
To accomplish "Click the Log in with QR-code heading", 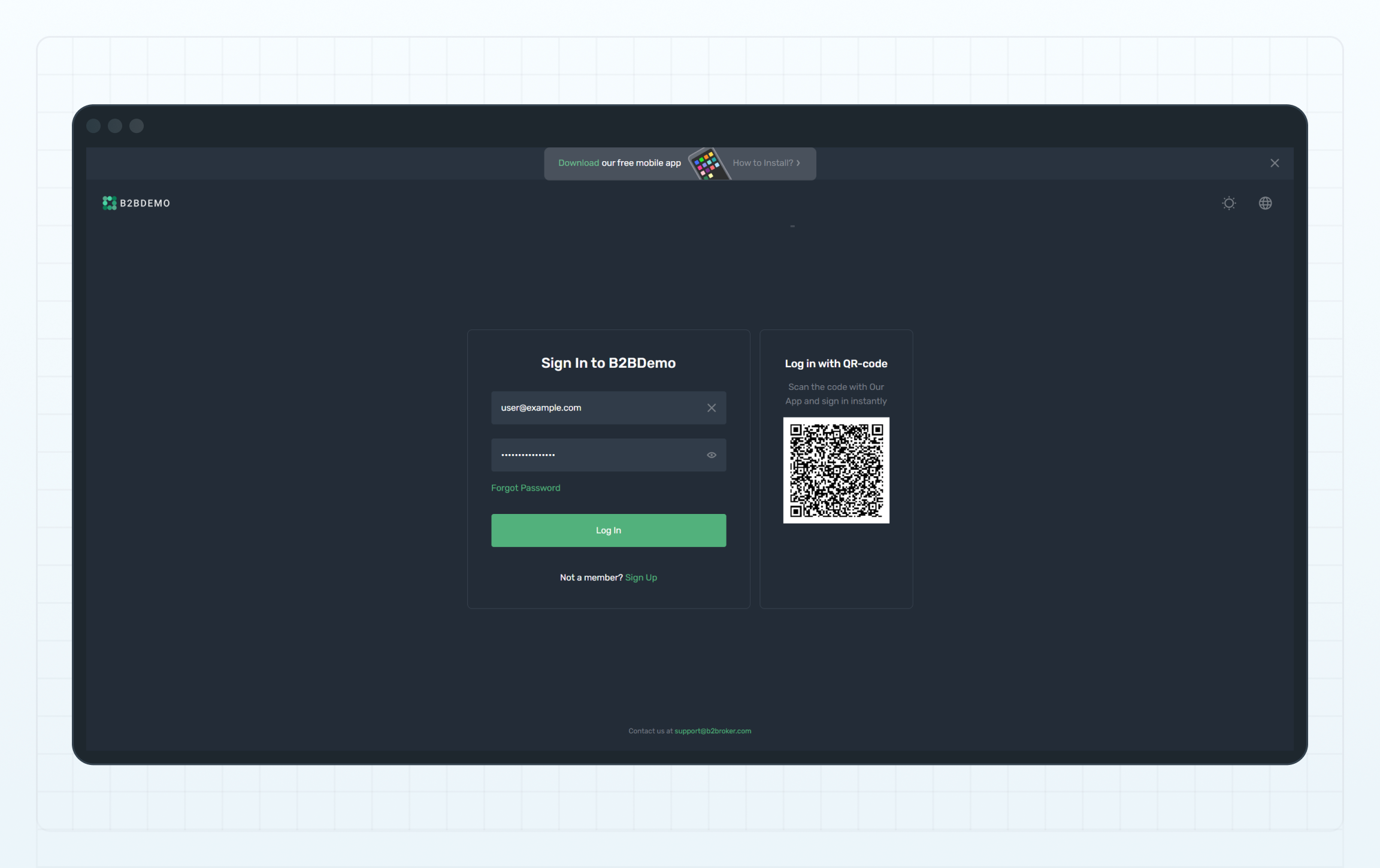I will (x=836, y=364).
